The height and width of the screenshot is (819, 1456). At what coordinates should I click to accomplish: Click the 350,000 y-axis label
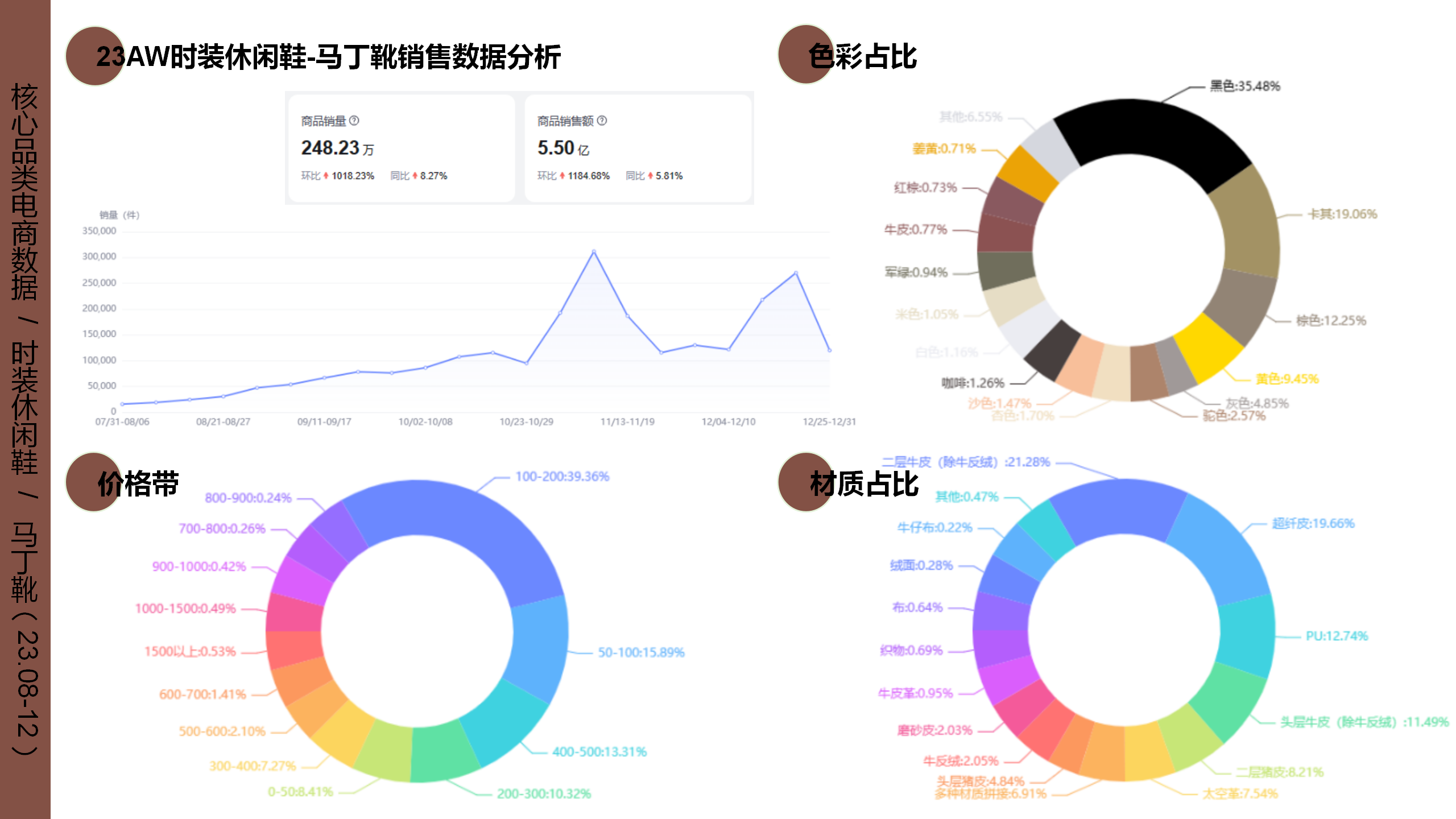[99, 231]
